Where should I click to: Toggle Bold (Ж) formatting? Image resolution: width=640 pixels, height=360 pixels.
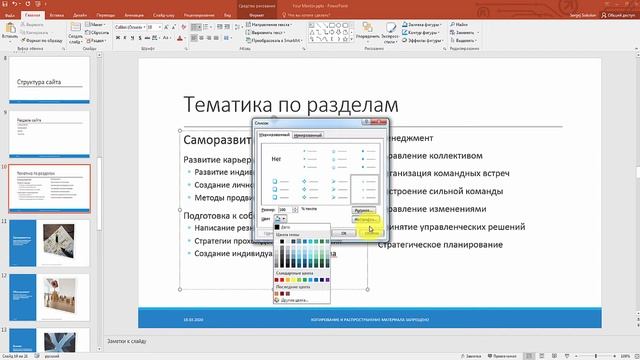coord(118,38)
